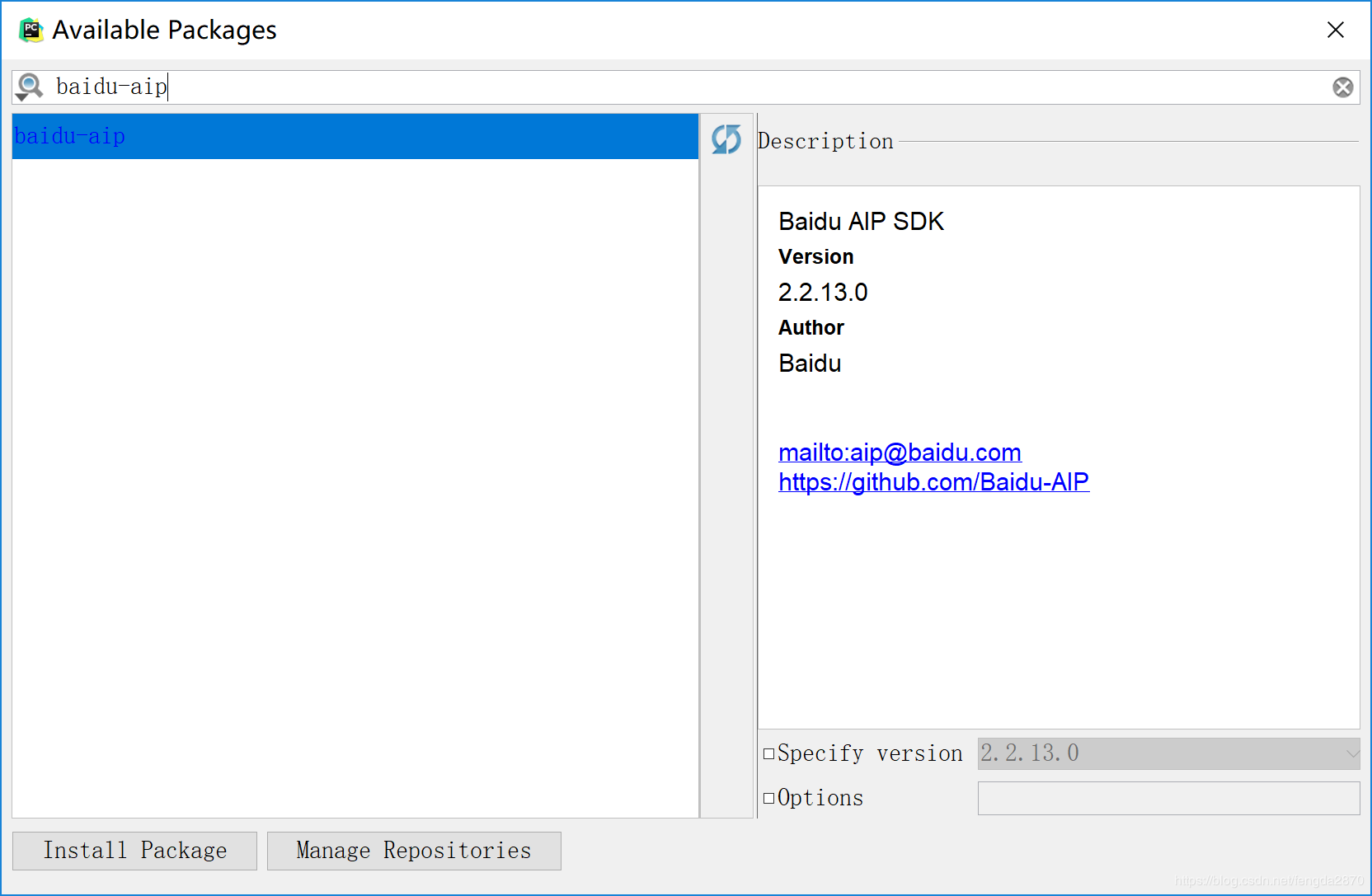This screenshot has width=1372, height=896.
Task: Open Manage Repositories
Action: click(414, 851)
